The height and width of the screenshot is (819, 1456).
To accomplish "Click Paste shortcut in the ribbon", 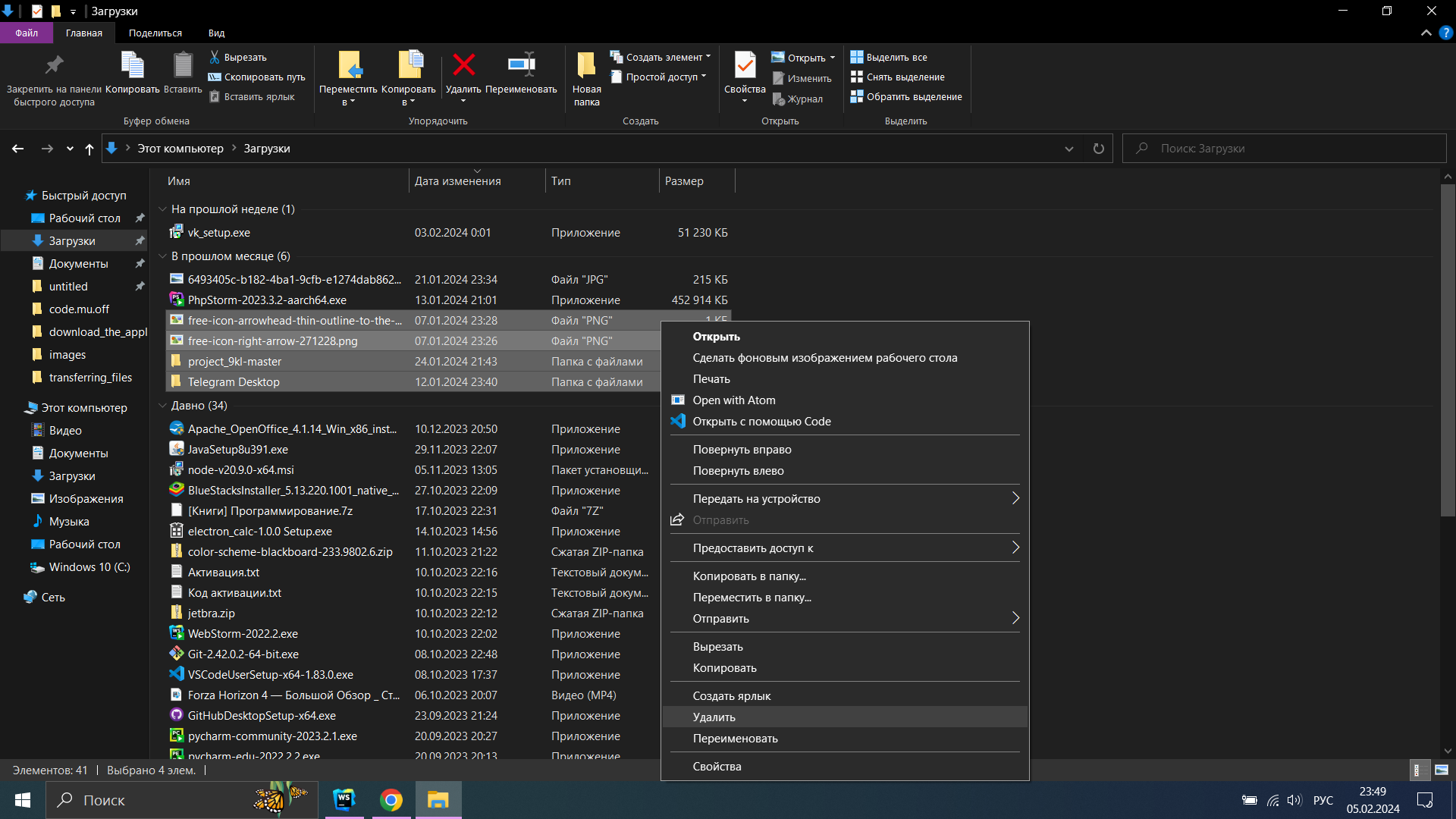I will (x=253, y=97).
